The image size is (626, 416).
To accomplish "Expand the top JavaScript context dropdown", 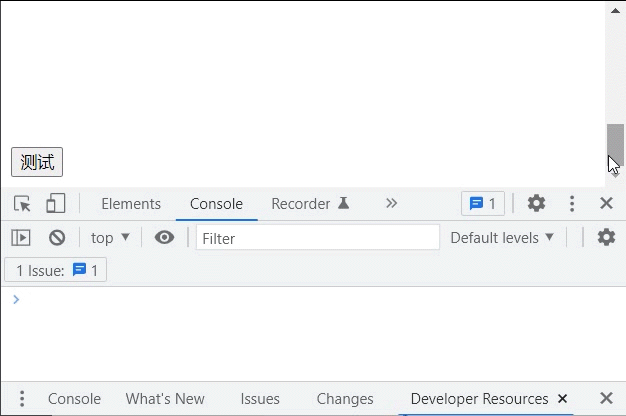I will (110, 238).
